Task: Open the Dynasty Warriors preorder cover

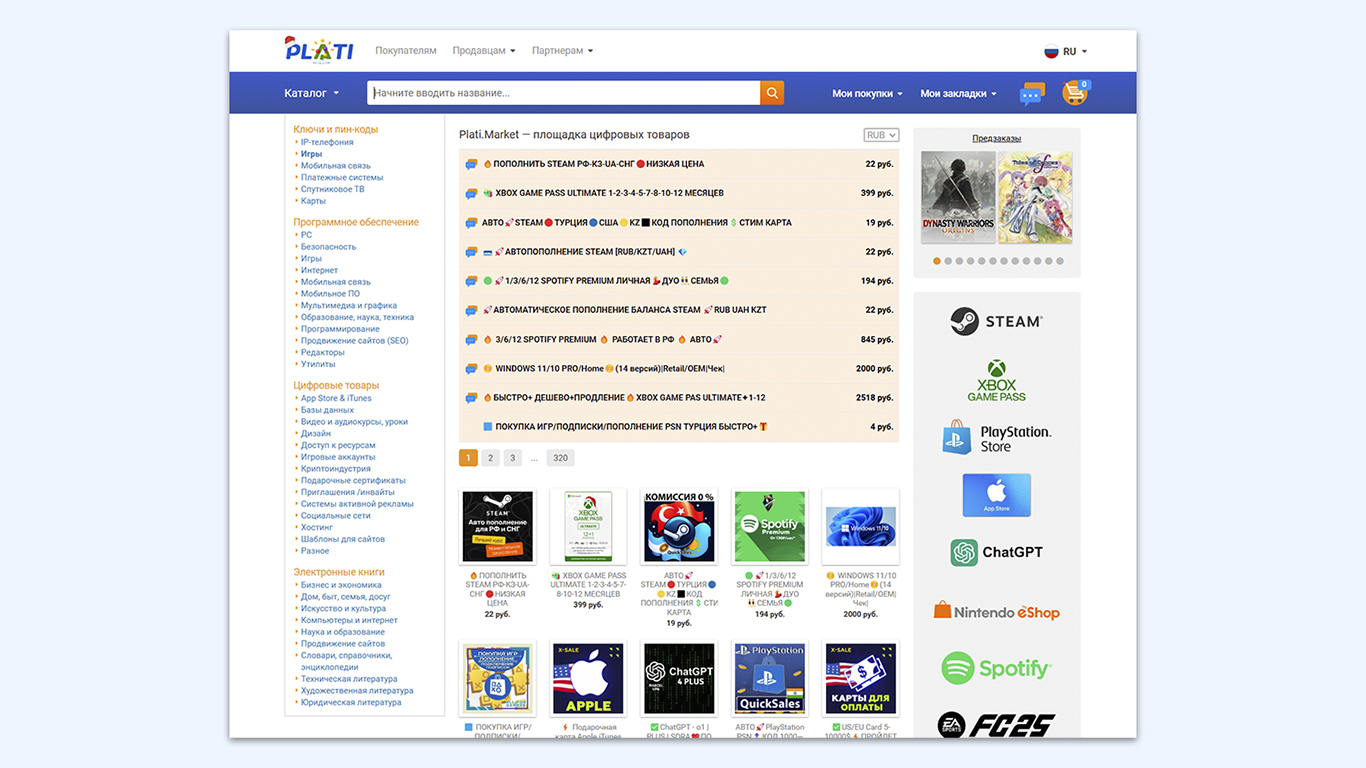Action: click(958, 197)
